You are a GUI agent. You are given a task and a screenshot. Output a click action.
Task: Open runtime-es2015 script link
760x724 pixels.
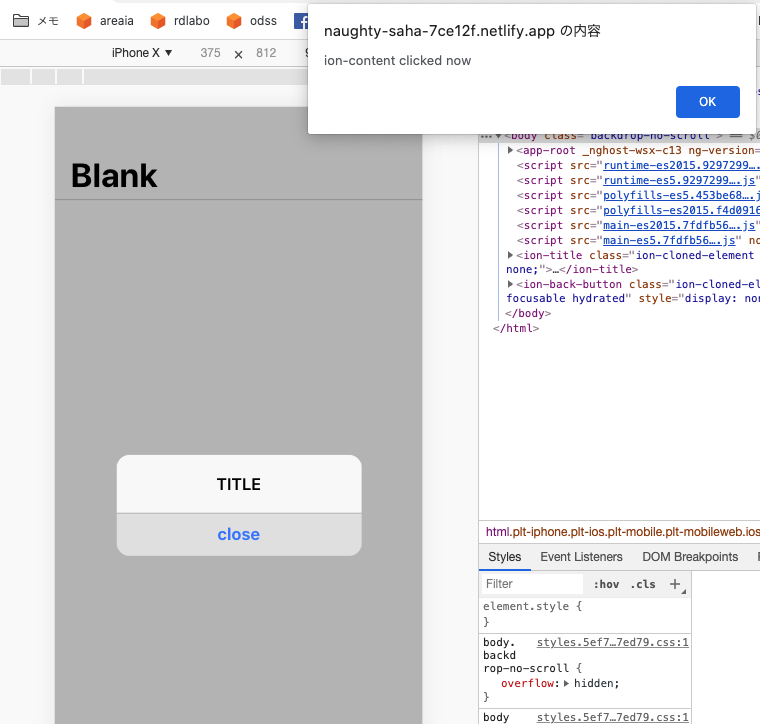(x=681, y=165)
